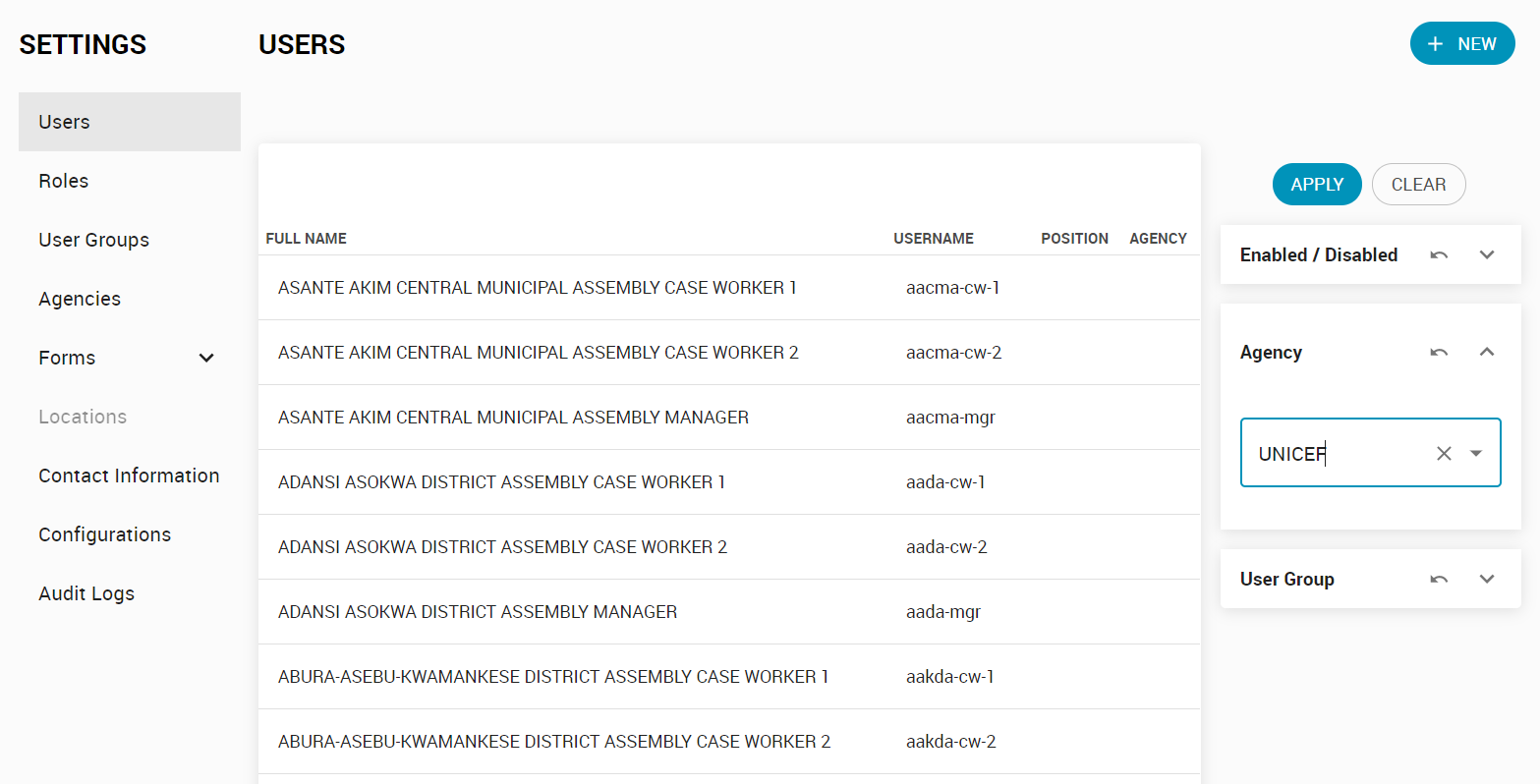The width and height of the screenshot is (1540, 784).
Task: Click username aacma-mgr
Action: (x=950, y=418)
